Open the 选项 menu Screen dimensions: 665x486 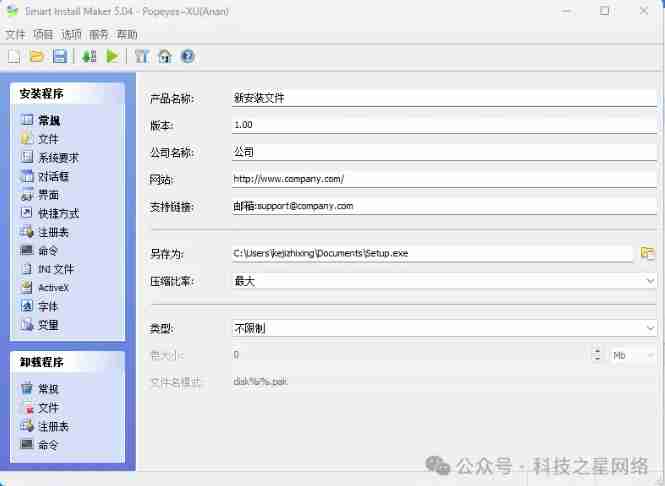pos(71,34)
